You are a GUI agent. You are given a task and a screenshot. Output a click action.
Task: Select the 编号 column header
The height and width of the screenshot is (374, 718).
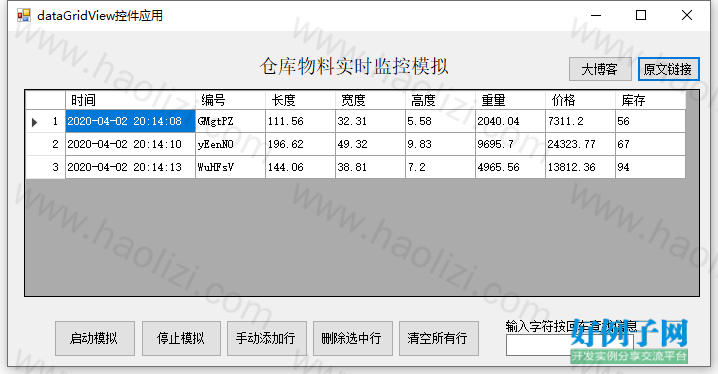click(230, 100)
